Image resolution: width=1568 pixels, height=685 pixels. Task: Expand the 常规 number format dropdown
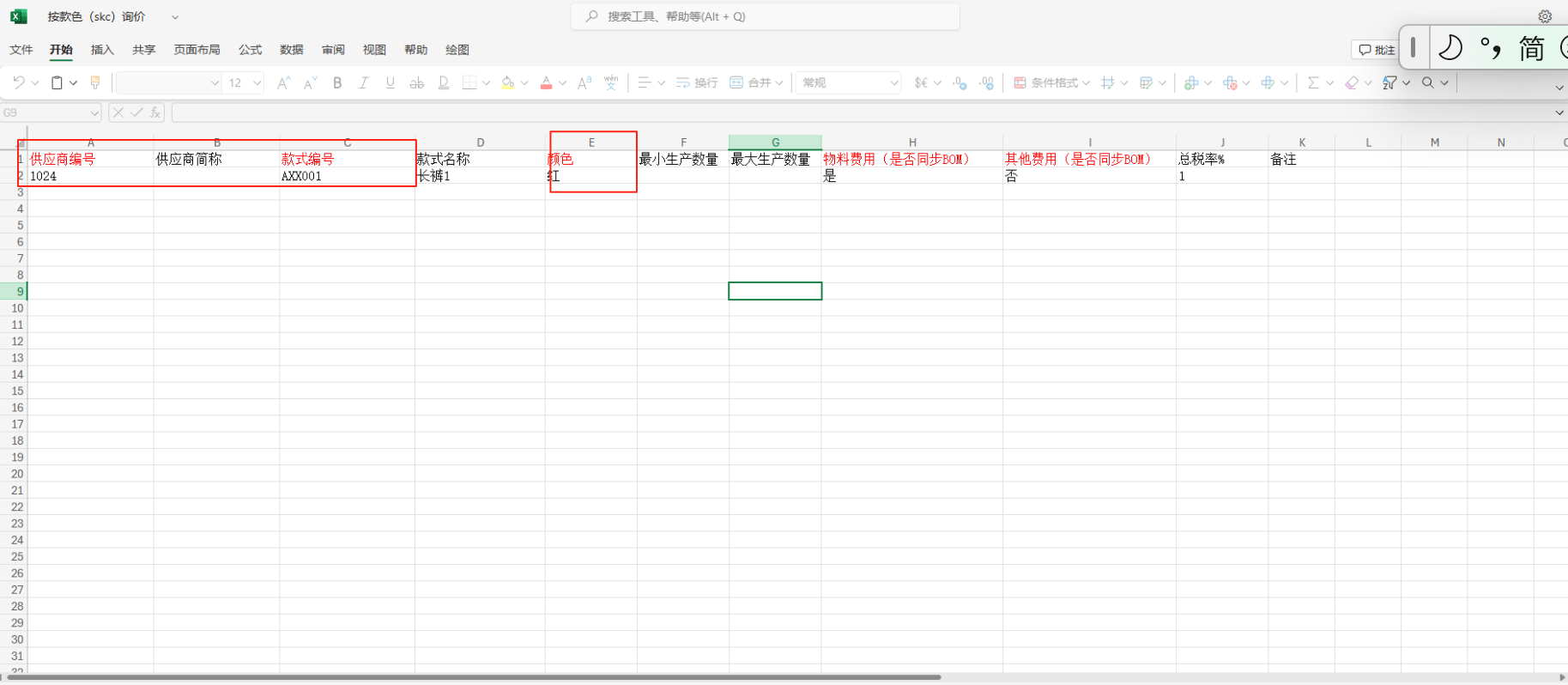pos(893,82)
